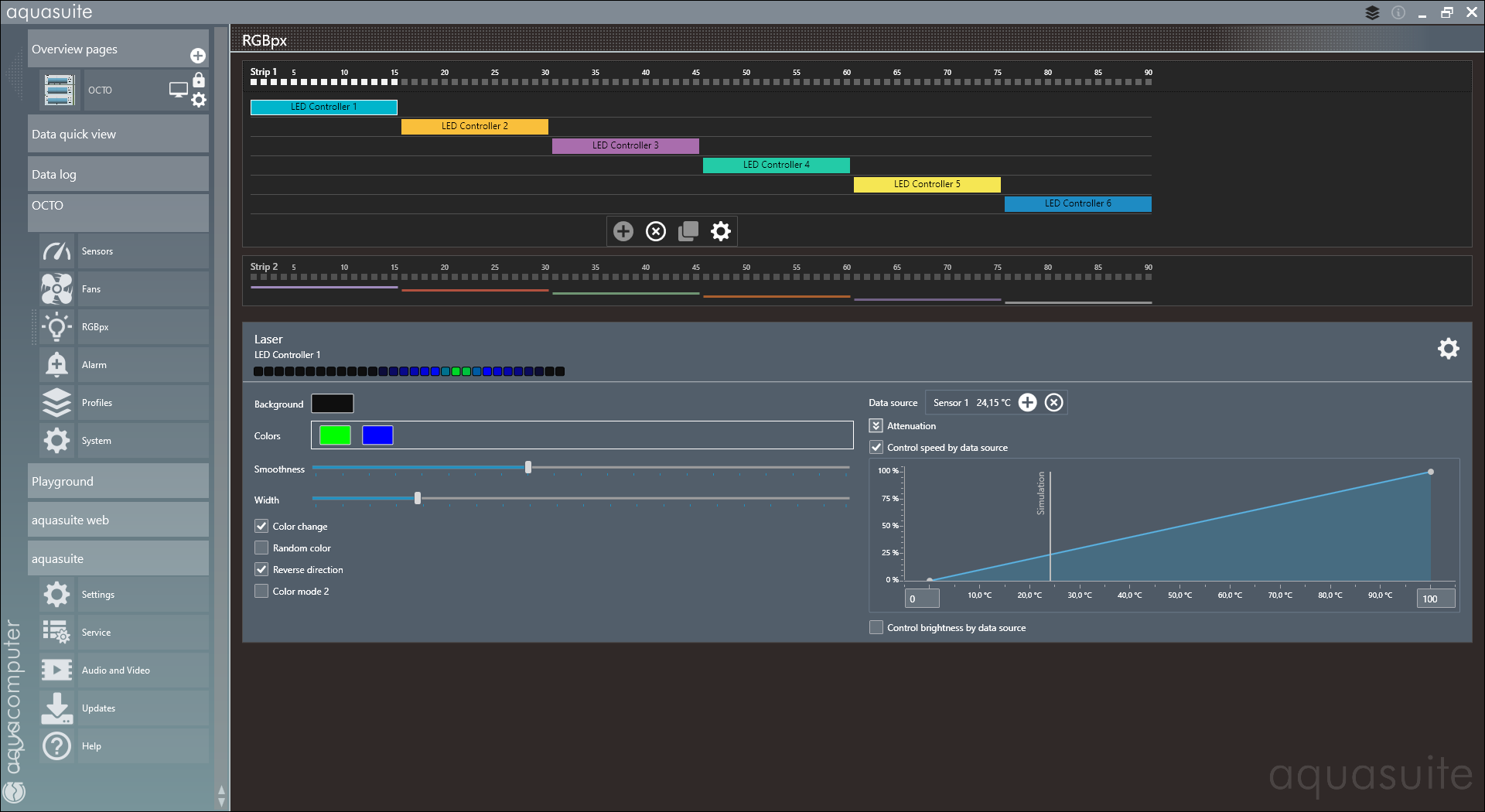Expand the Data quick view section
The height and width of the screenshot is (812, 1485).
point(118,134)
